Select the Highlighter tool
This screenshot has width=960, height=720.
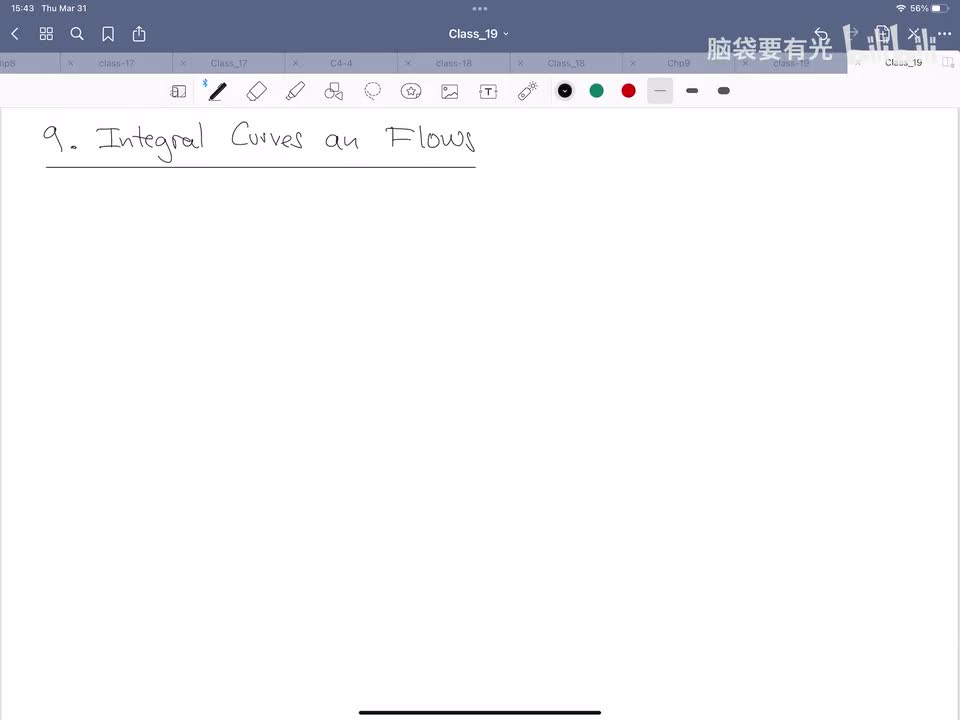[295, 91]
